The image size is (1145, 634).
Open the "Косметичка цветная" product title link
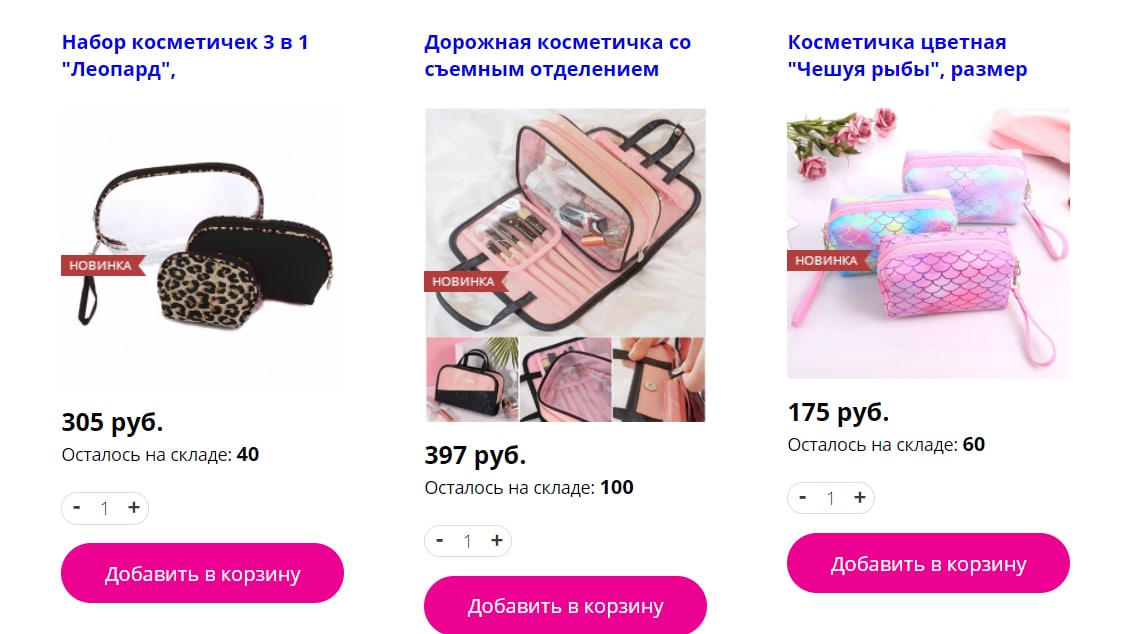(x=907, y=56)
